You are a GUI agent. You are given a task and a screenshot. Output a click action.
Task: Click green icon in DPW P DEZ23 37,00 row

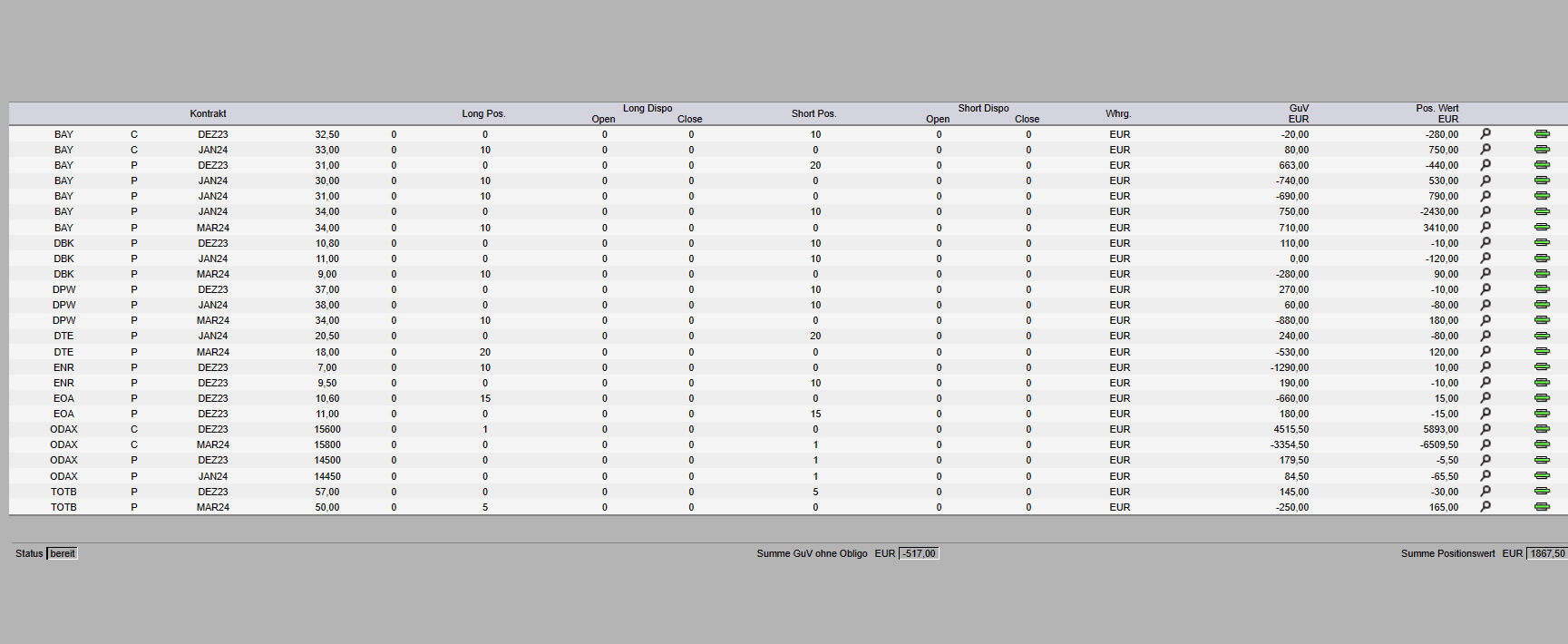tap(1542, 289)
